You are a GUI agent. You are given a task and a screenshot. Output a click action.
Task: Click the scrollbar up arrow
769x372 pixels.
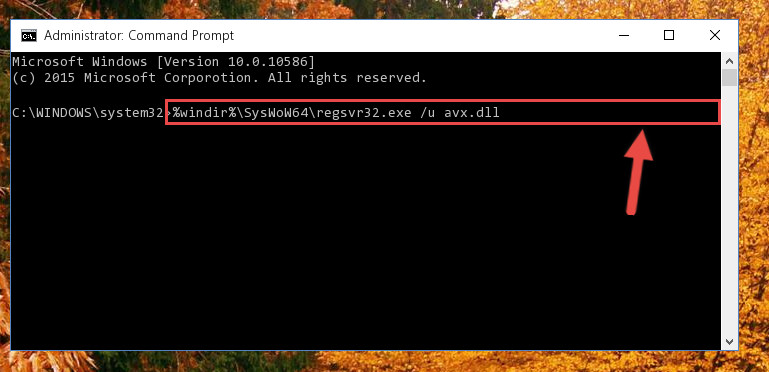(x=729, y=61)
